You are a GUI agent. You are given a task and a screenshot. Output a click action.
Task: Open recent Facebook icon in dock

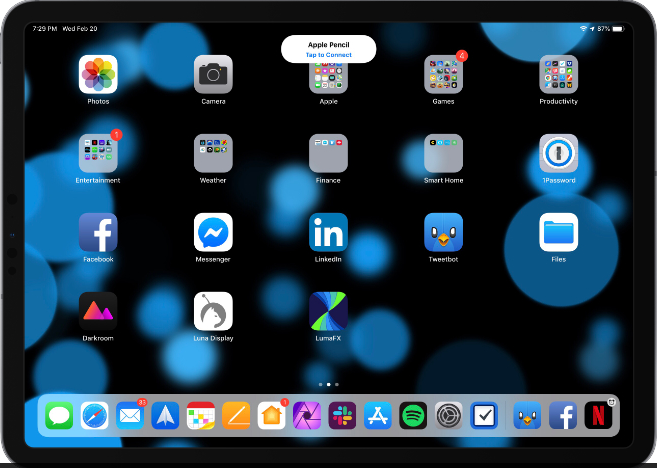coord(563,416)
